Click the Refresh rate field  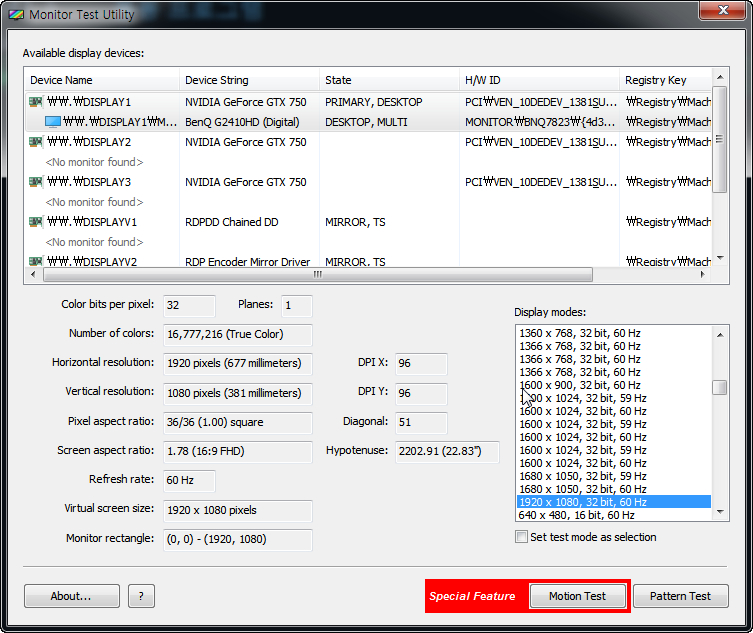point(189,481)
